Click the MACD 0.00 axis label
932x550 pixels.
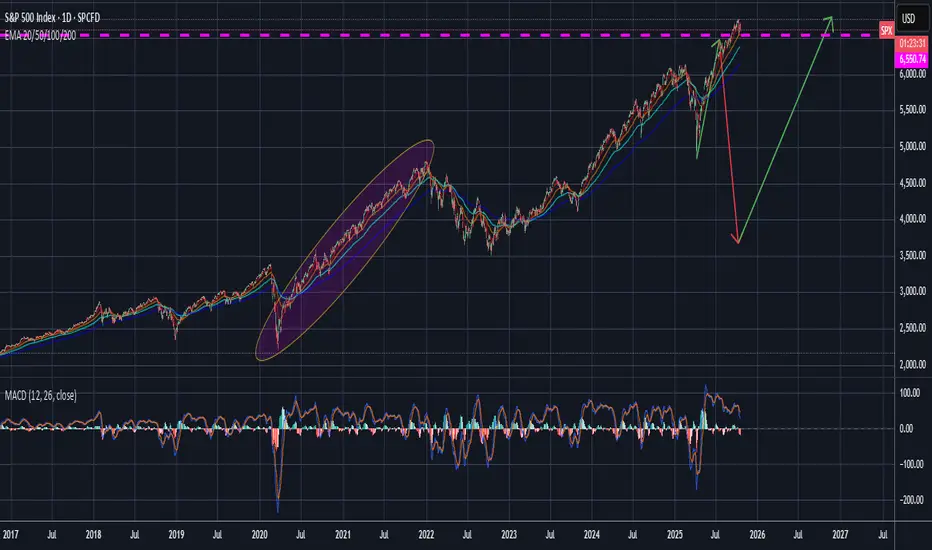[906, 428]
